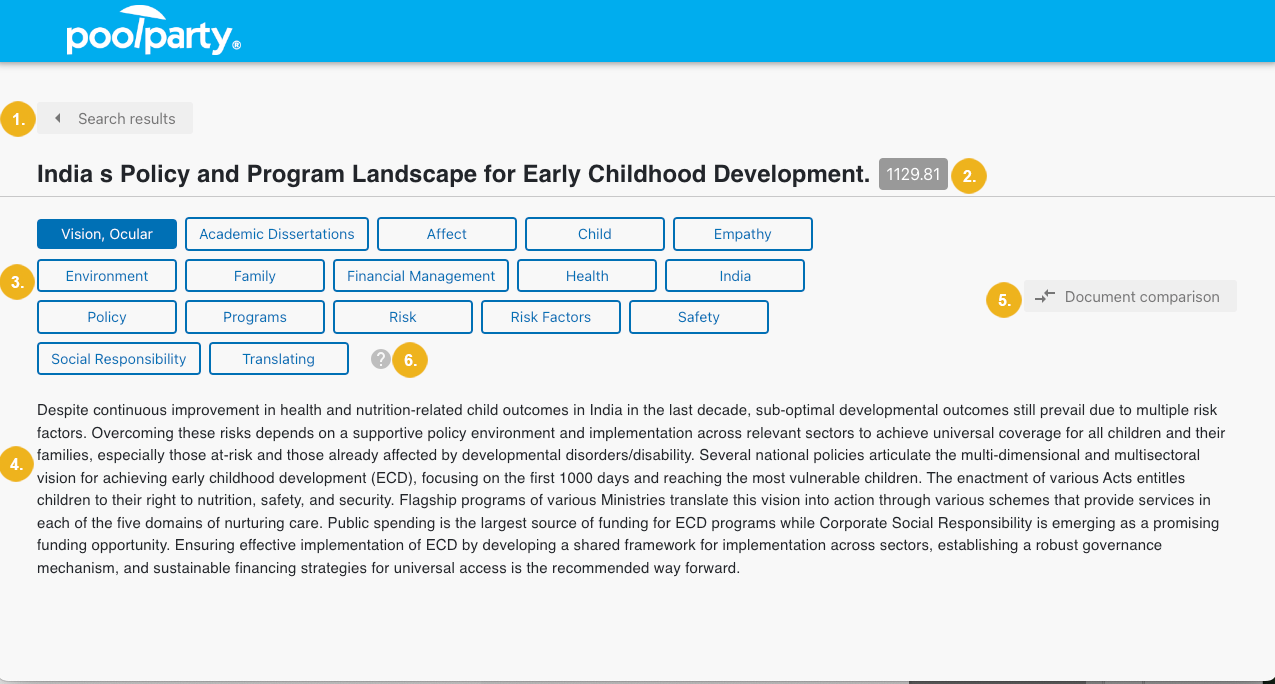Choose the Programs tag
The width and height of the screenshot is (1275, 684).
(255, 317)
